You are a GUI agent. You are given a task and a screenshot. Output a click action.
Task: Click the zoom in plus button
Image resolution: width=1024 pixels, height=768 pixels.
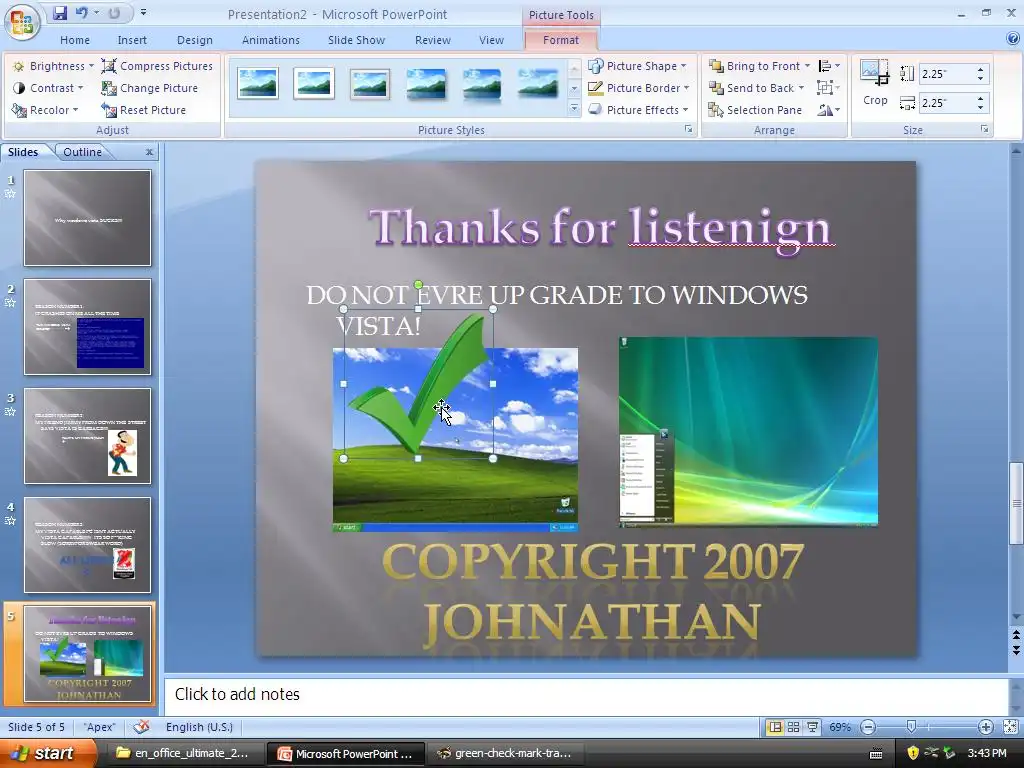[985, 727]
